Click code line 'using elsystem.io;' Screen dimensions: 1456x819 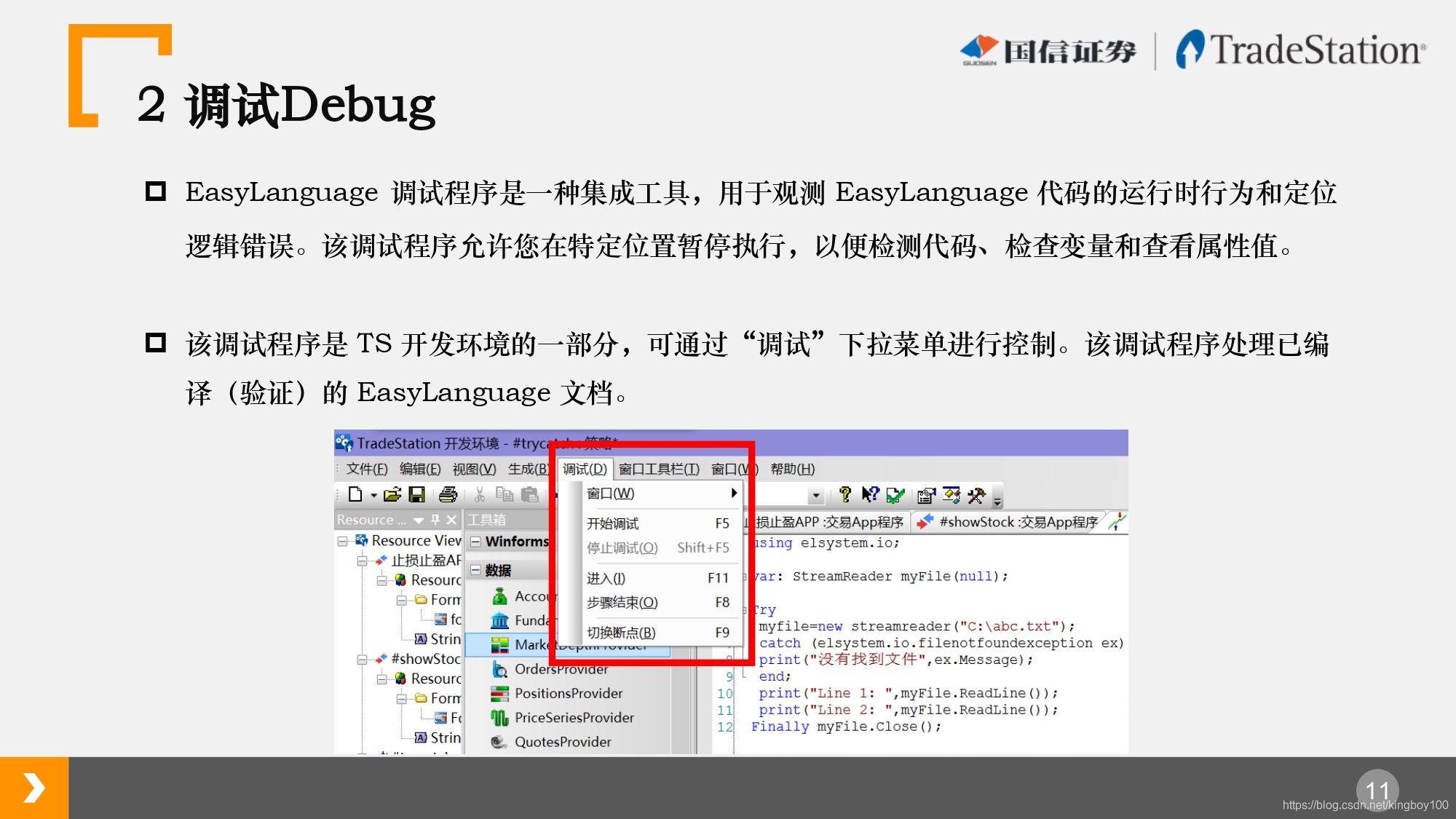(x=826, y=543)
